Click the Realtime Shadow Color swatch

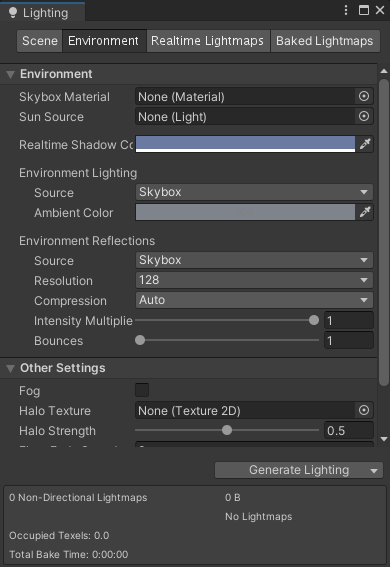point(245,144)
